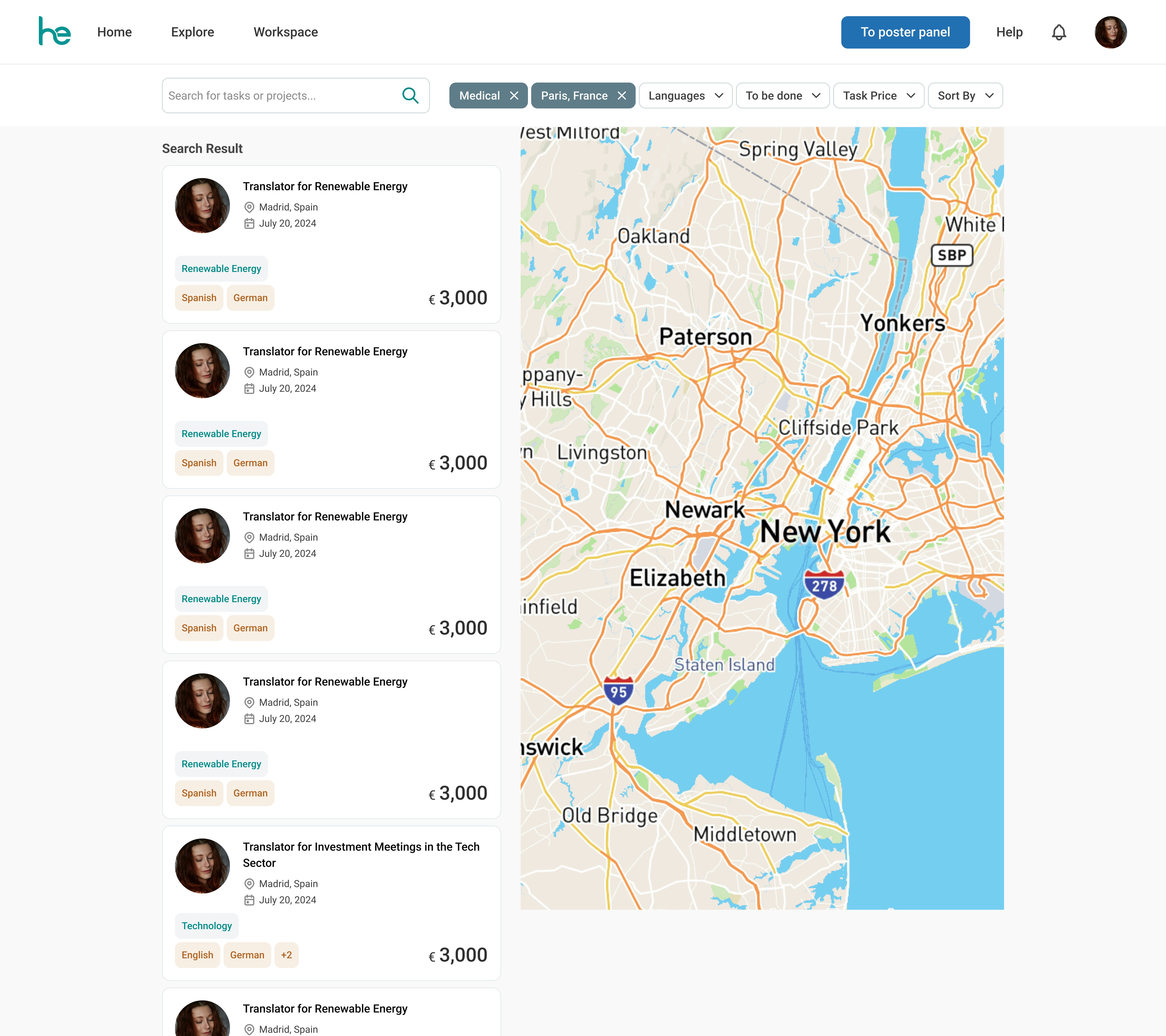Click the calendar icon on the first result

click(249, 224)
